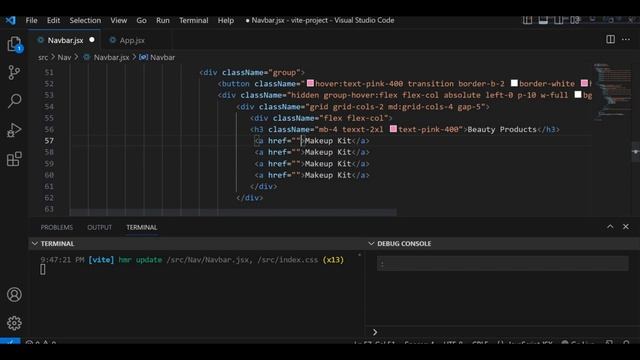Open the Explorer view in activity bar
The height and width of the screenshot is (360, 640).
click(x=14, y=44)
